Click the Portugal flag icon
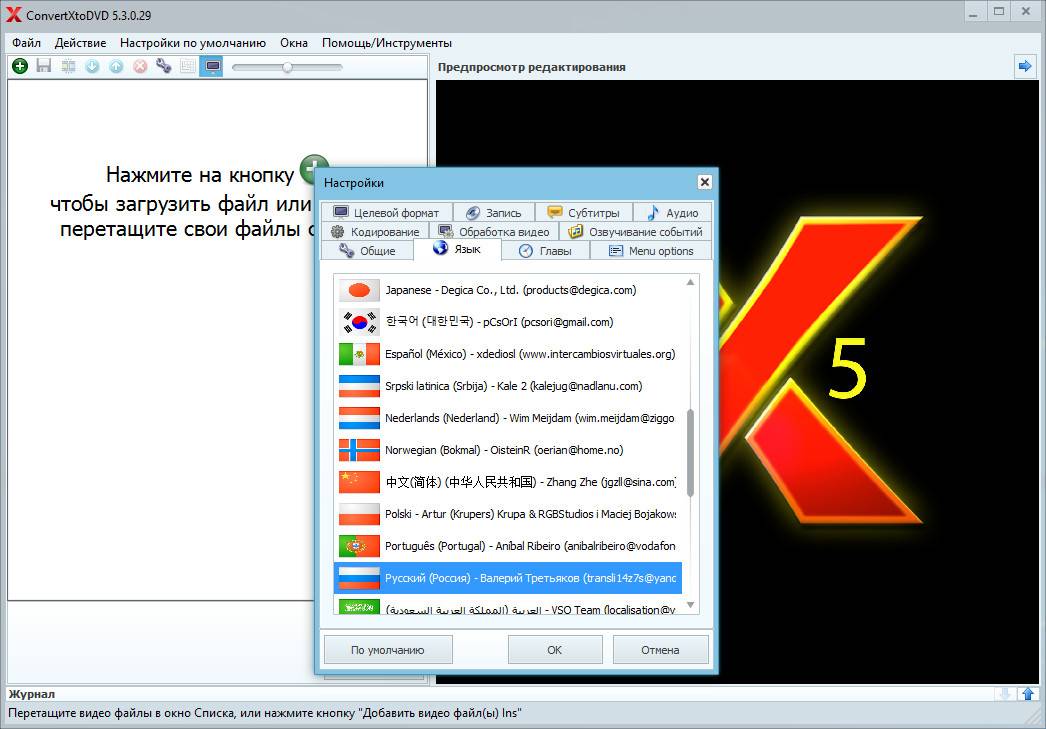Viewport: 1046px width, 729px height. (359, 546)
